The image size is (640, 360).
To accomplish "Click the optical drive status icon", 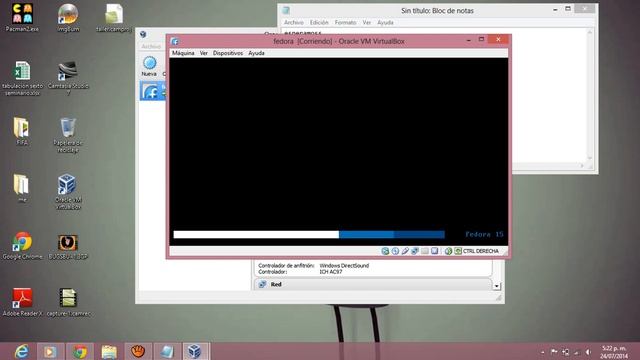I will (395, 251).
